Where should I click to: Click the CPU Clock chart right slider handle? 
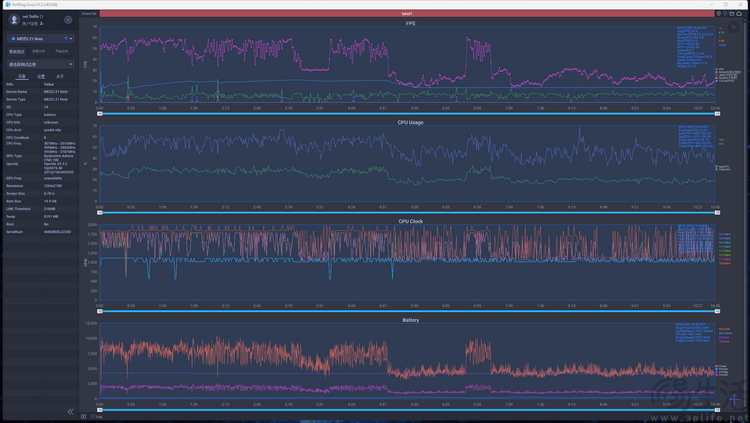tap(717, 311)
